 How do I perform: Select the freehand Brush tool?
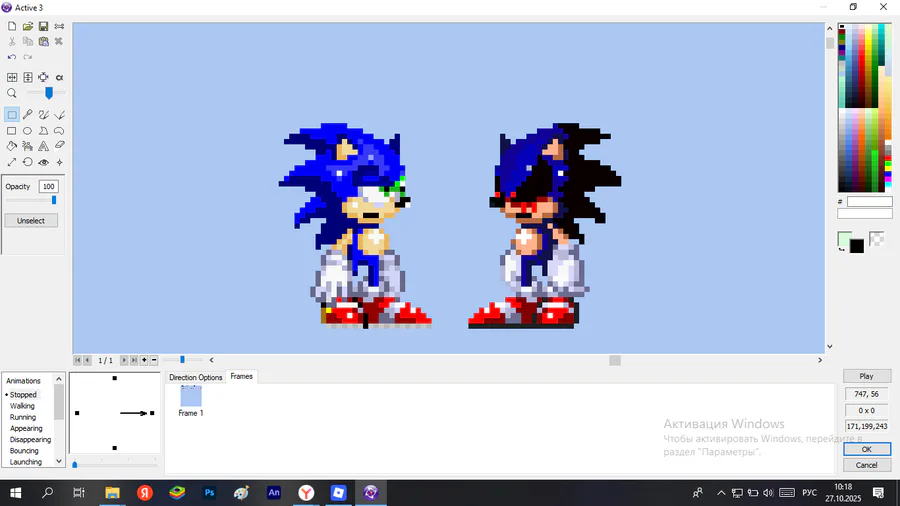(x=44, y=115)
